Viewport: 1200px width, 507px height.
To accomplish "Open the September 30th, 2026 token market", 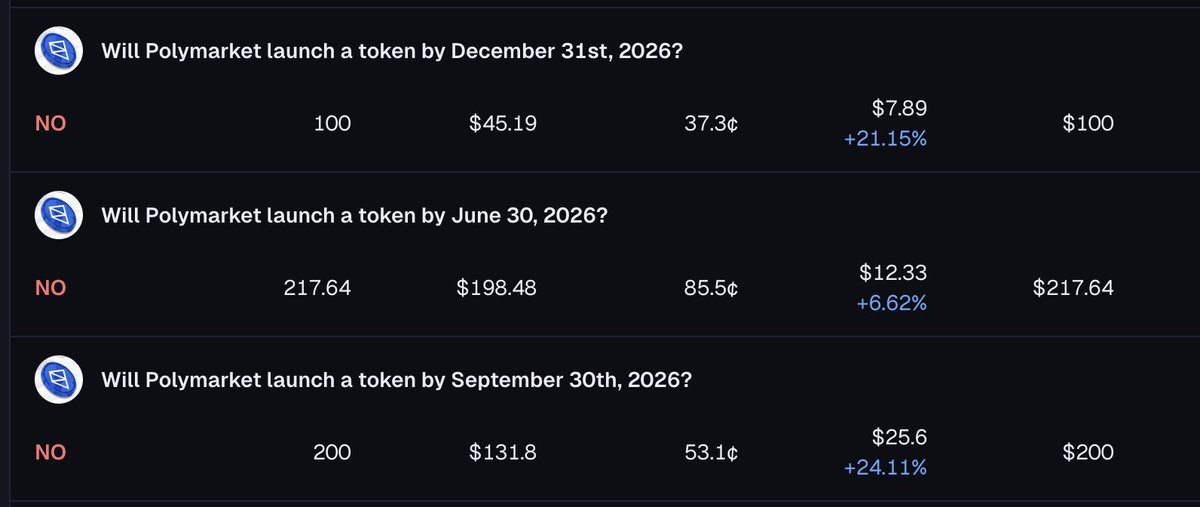I will 397,380.
